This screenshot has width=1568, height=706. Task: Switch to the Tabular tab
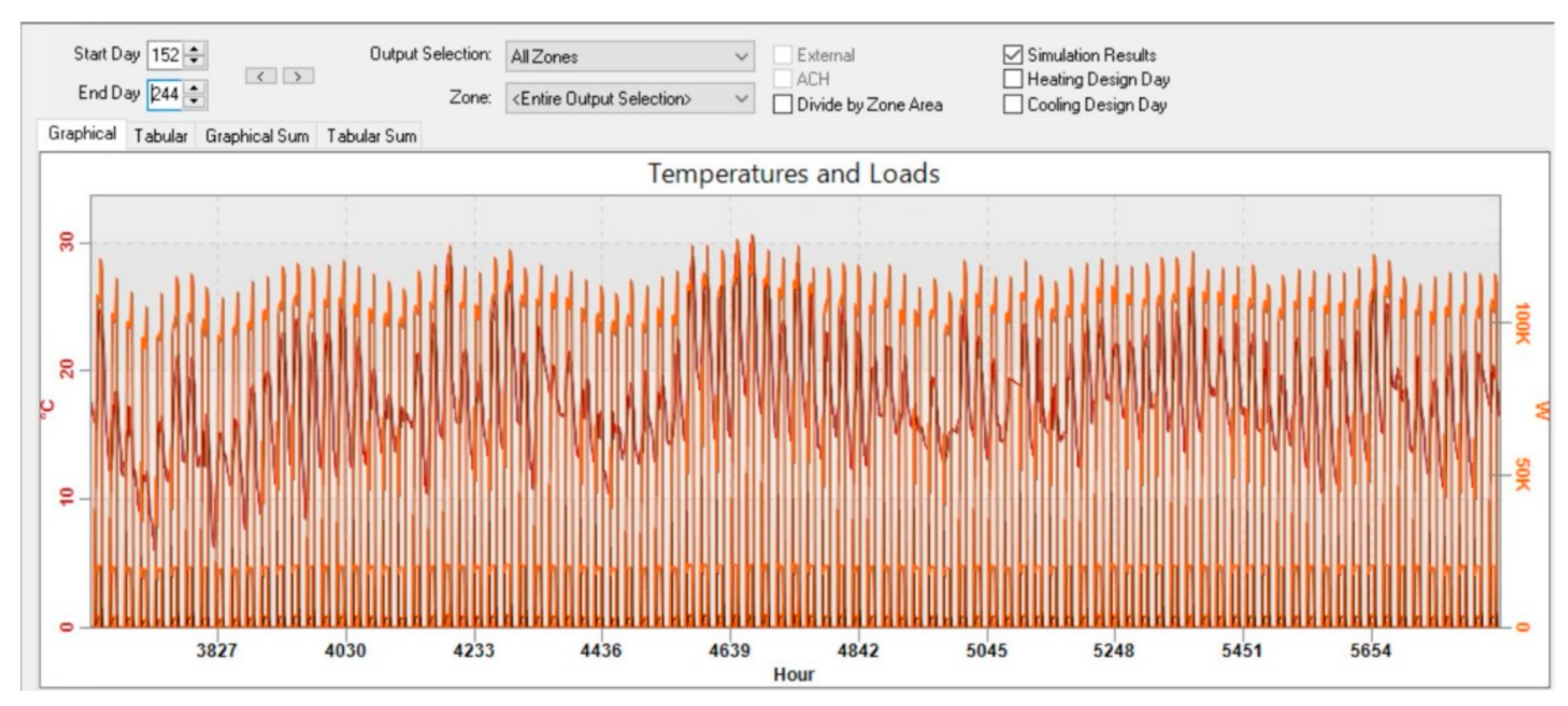click(x=161, y=136)
